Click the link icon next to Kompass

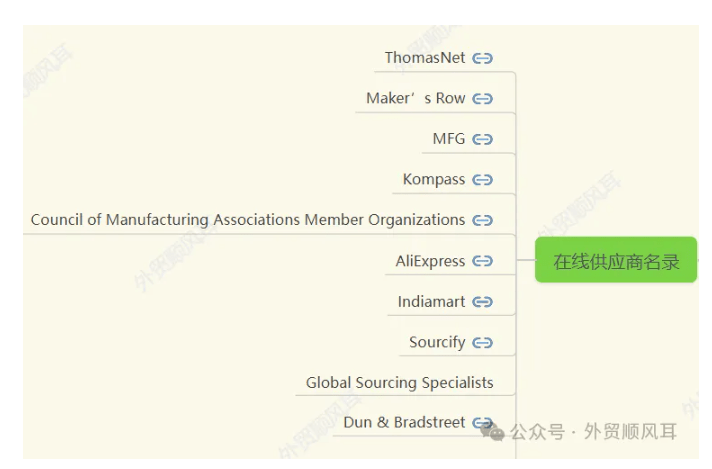pyautogui.click(x=482, y=180)
